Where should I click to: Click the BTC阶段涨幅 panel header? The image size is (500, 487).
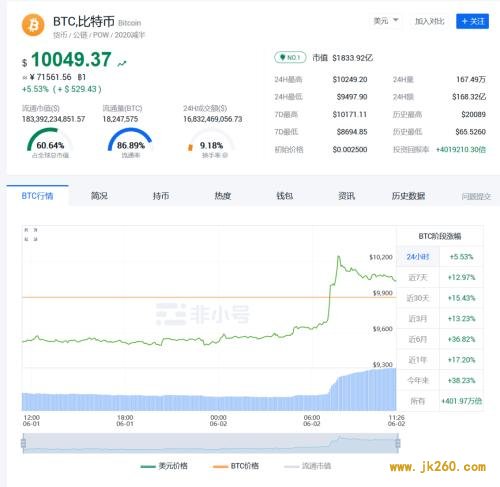(440, 236)
